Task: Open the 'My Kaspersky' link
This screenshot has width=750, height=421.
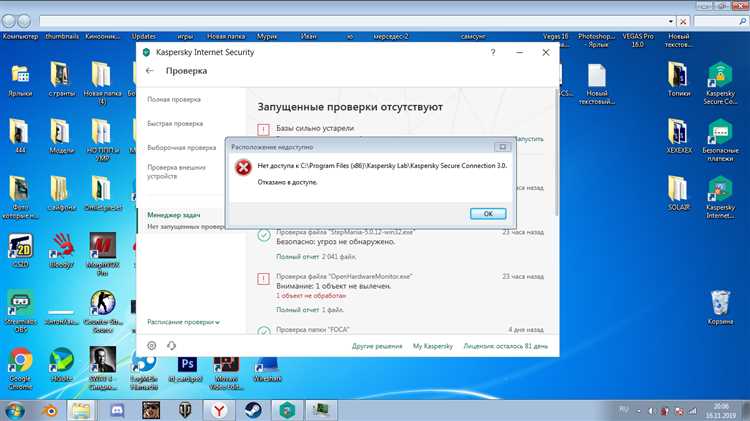Action: pos(433,346)
